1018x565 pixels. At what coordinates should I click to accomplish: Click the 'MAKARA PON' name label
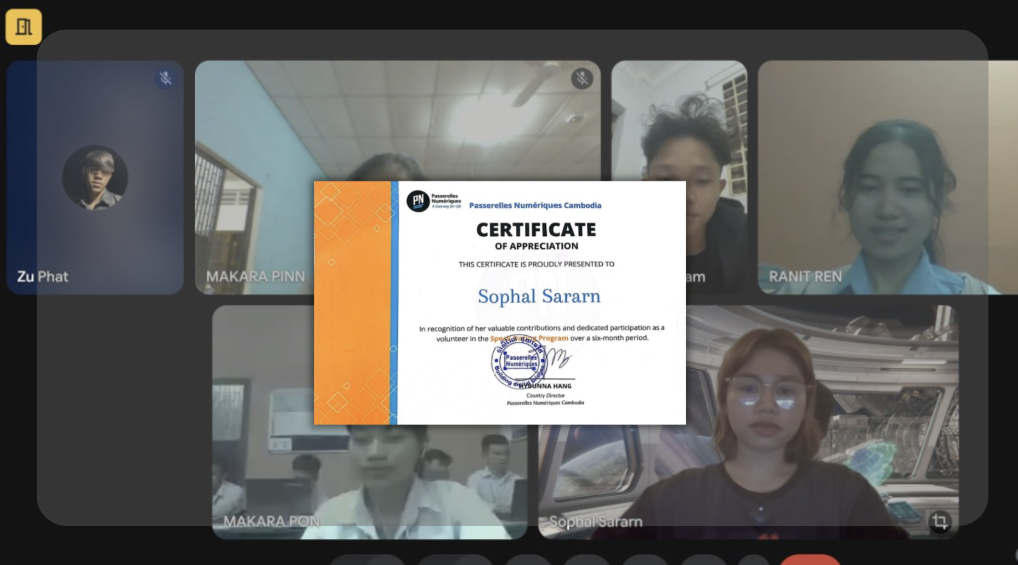click(271, 521)
